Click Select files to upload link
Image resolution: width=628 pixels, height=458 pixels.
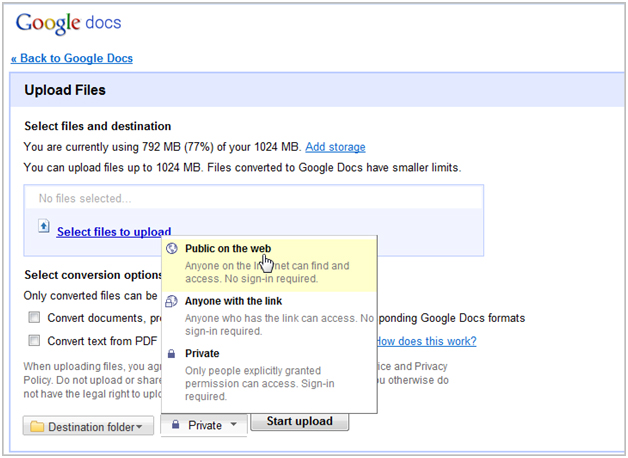tap(114, 231)
